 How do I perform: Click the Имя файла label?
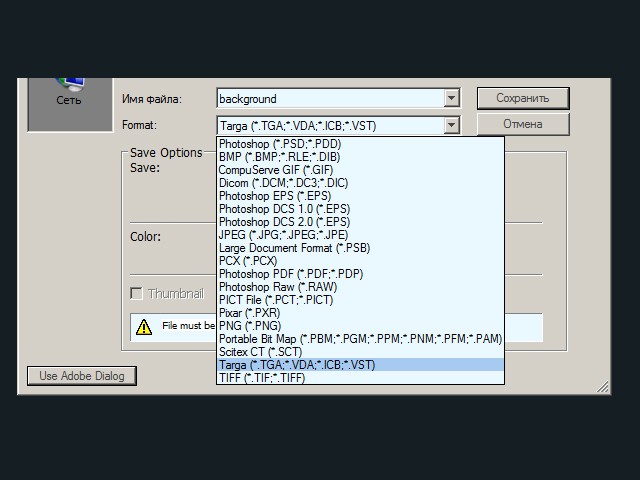tap(152, 99)
